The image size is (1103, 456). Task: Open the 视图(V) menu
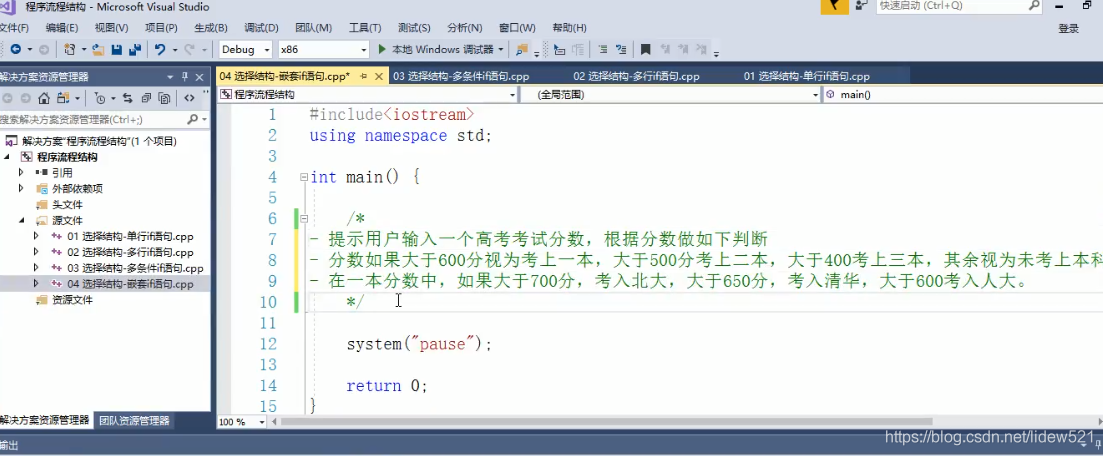tap(111, 28)
